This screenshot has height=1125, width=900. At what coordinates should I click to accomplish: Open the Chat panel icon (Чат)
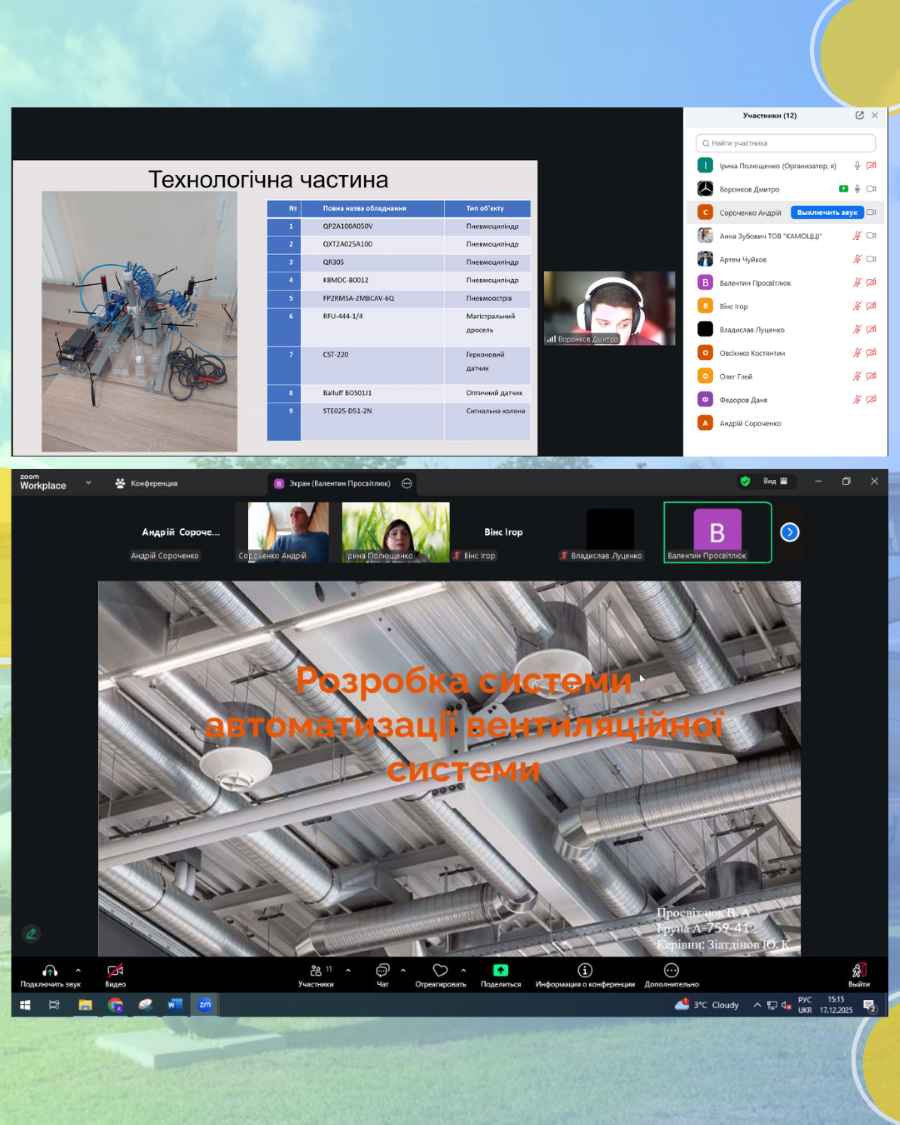382,970
